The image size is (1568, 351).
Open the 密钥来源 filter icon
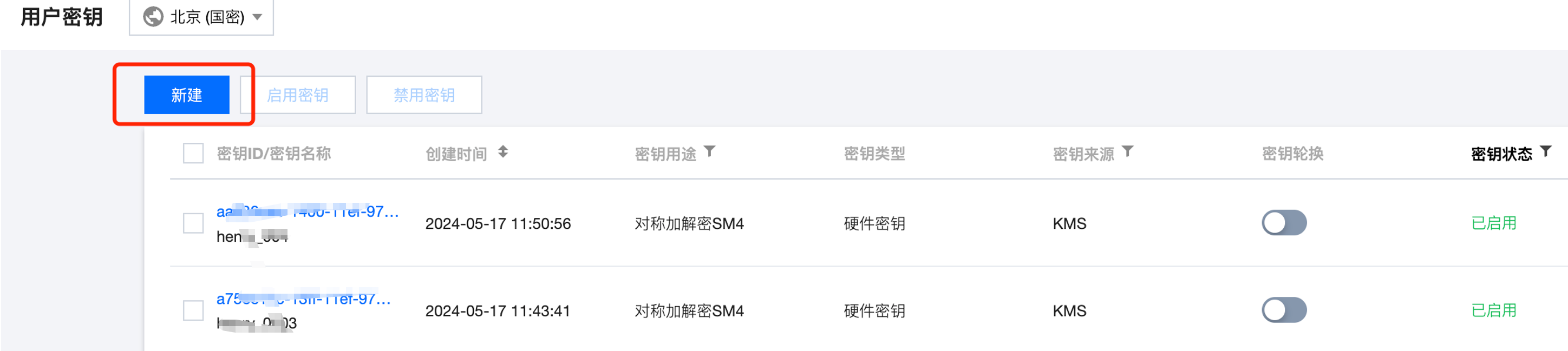pyautogui.click(x=1127, y=151)
